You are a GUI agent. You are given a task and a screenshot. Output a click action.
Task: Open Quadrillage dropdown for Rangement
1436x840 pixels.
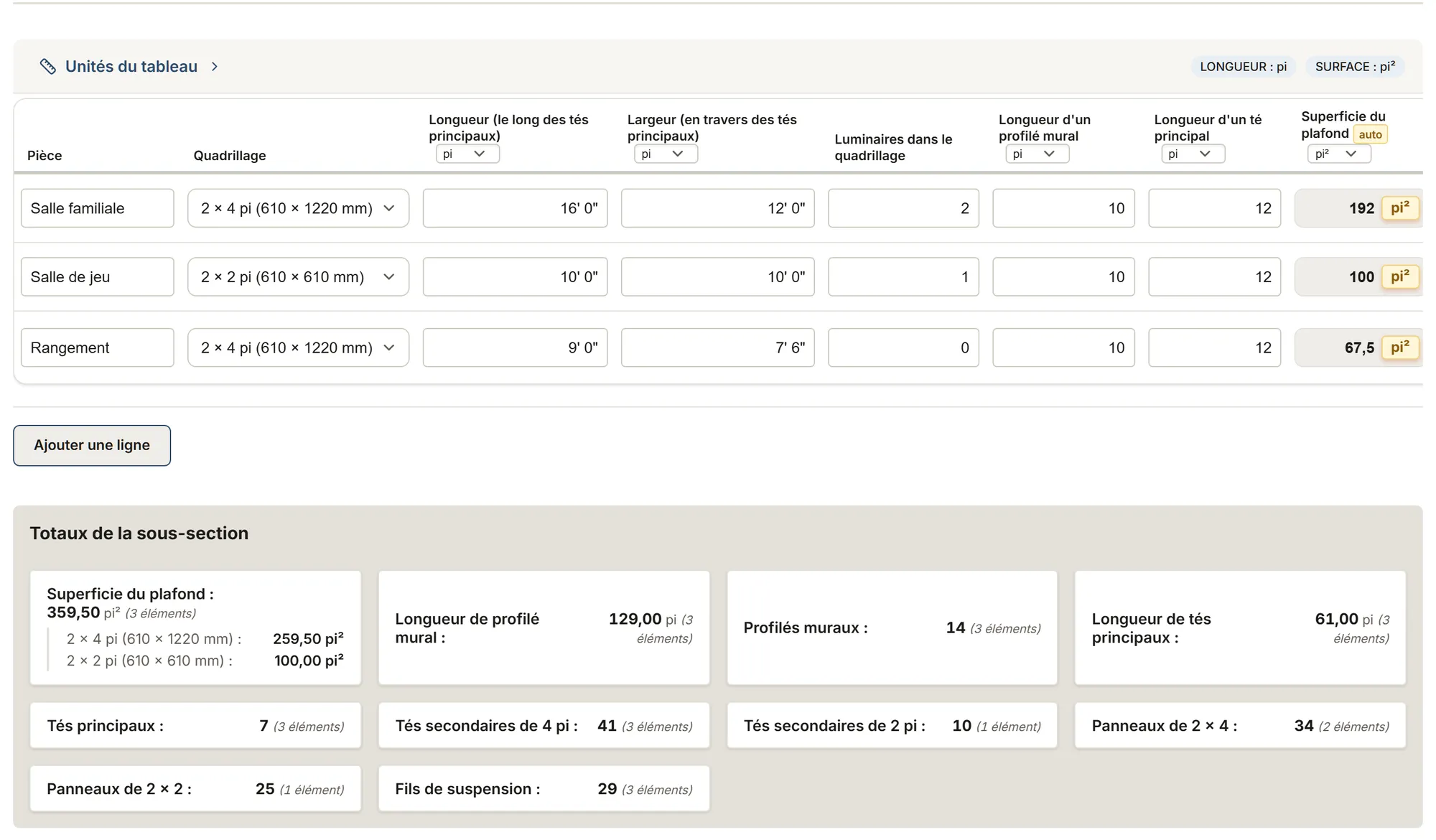[x=299, y=347]
